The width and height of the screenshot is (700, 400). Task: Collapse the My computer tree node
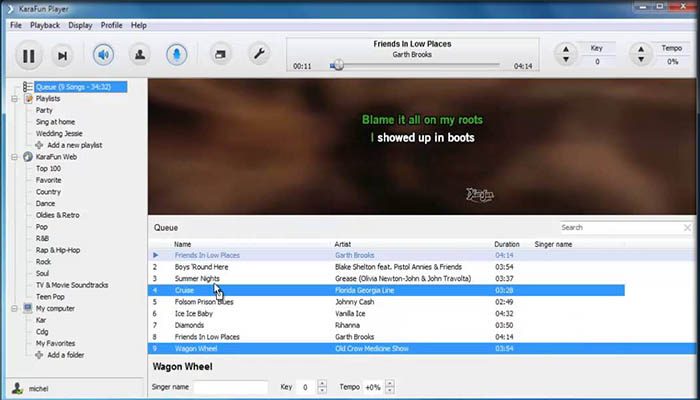(15, 308)
